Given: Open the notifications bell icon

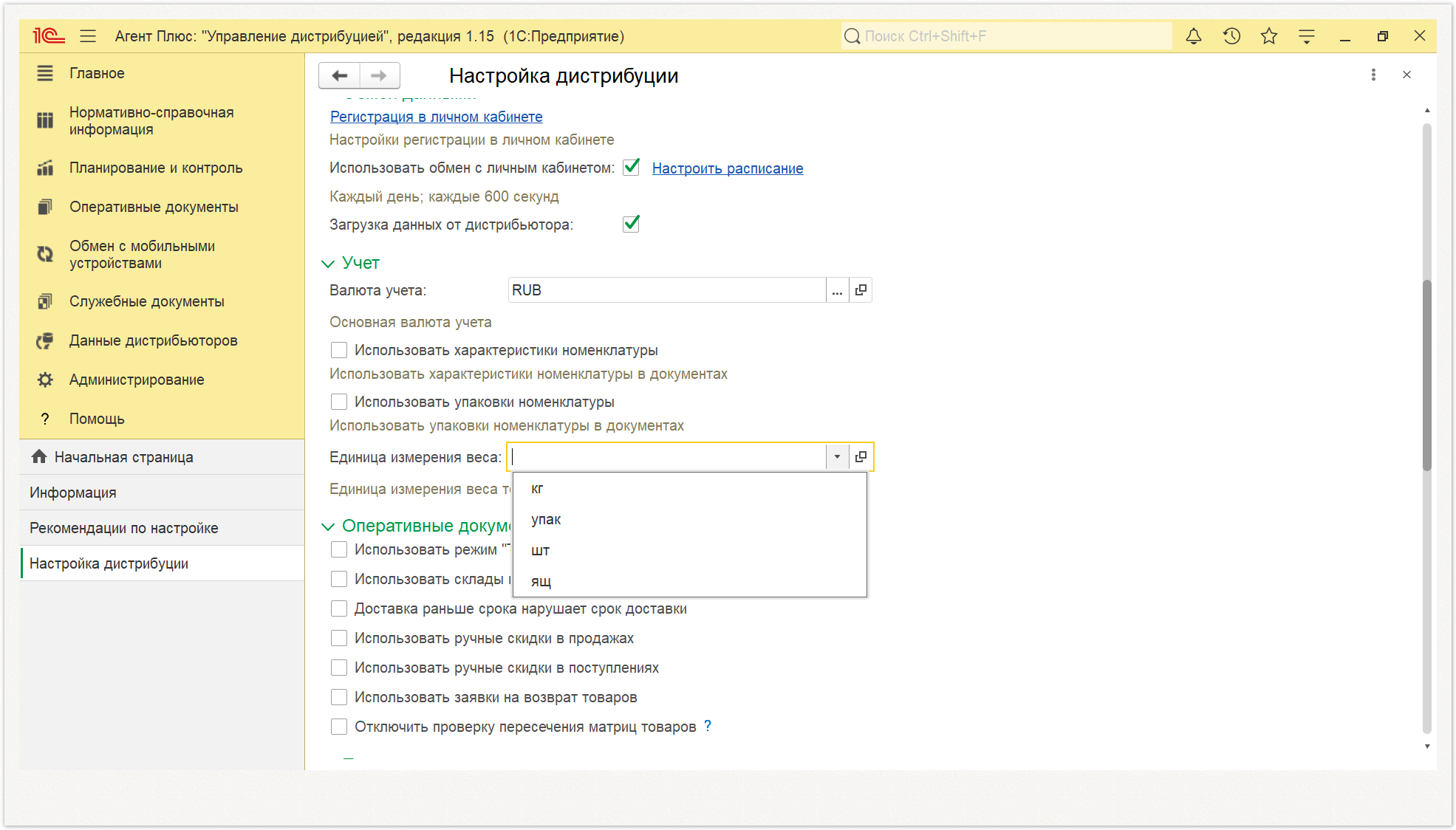Looking at the screenshot, I should pos(1193,36).
